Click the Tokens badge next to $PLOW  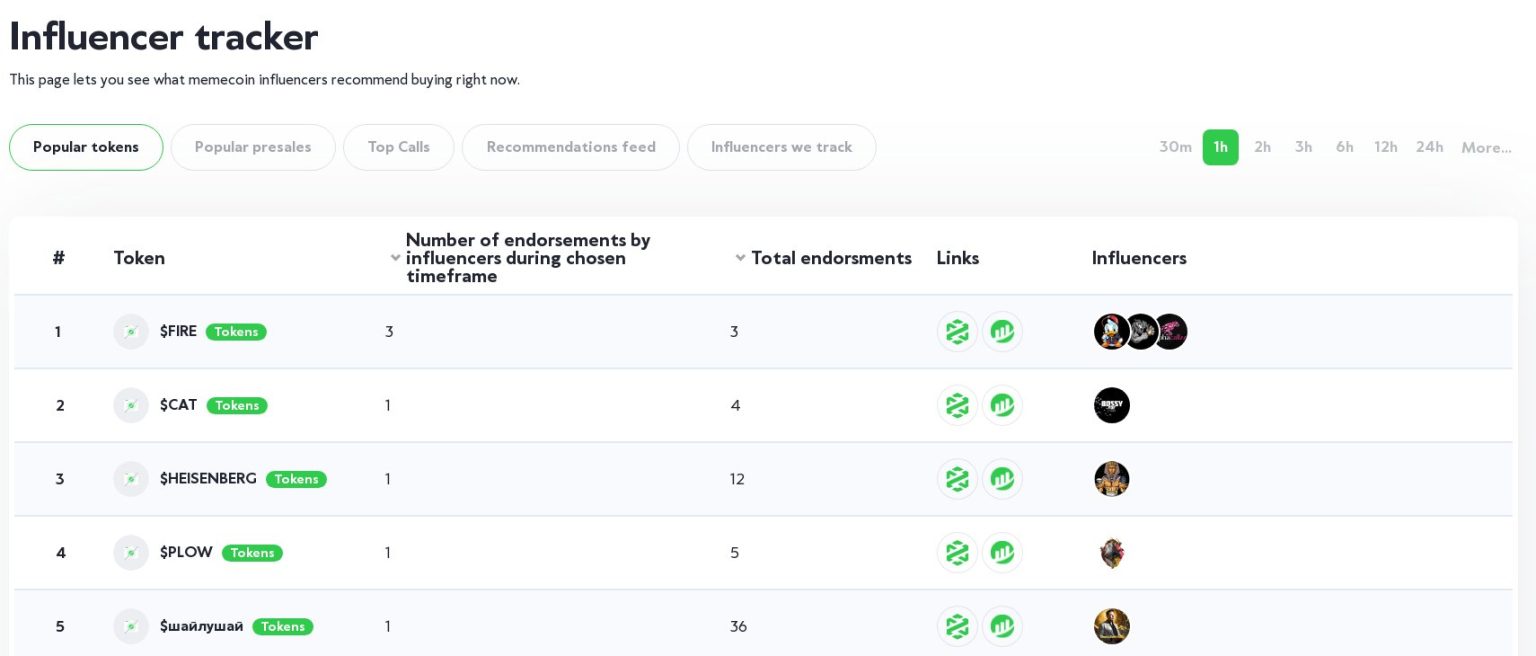pyautogui.click(x=252, y=553)
